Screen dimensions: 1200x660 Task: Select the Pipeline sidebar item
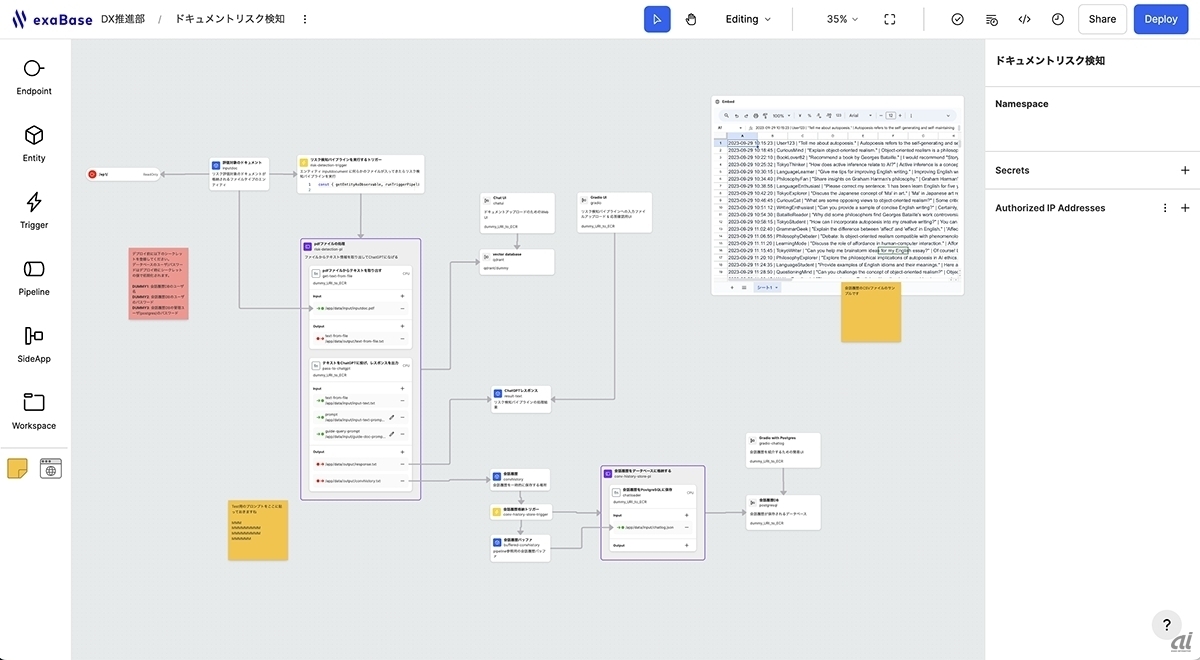[x=34, y=277]
